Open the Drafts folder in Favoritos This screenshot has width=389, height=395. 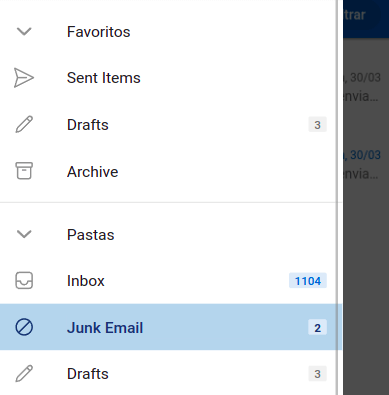169,125
